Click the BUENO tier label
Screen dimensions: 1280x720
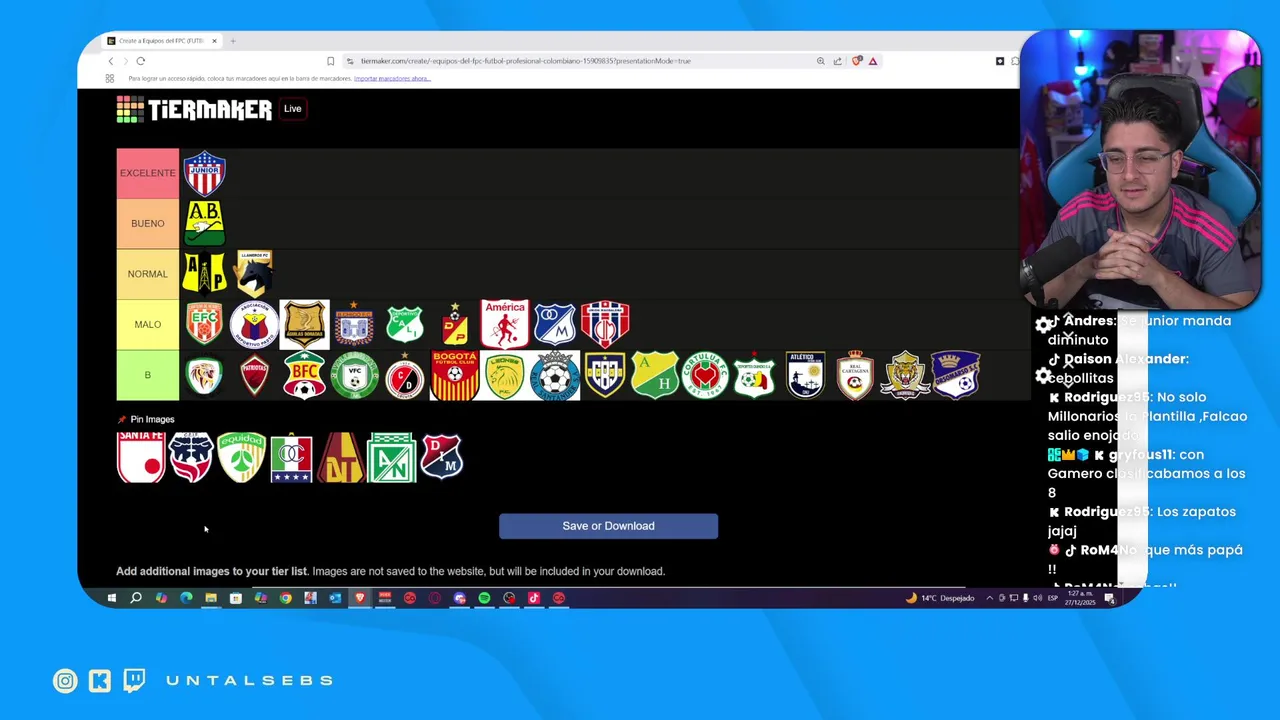(148, 223)
